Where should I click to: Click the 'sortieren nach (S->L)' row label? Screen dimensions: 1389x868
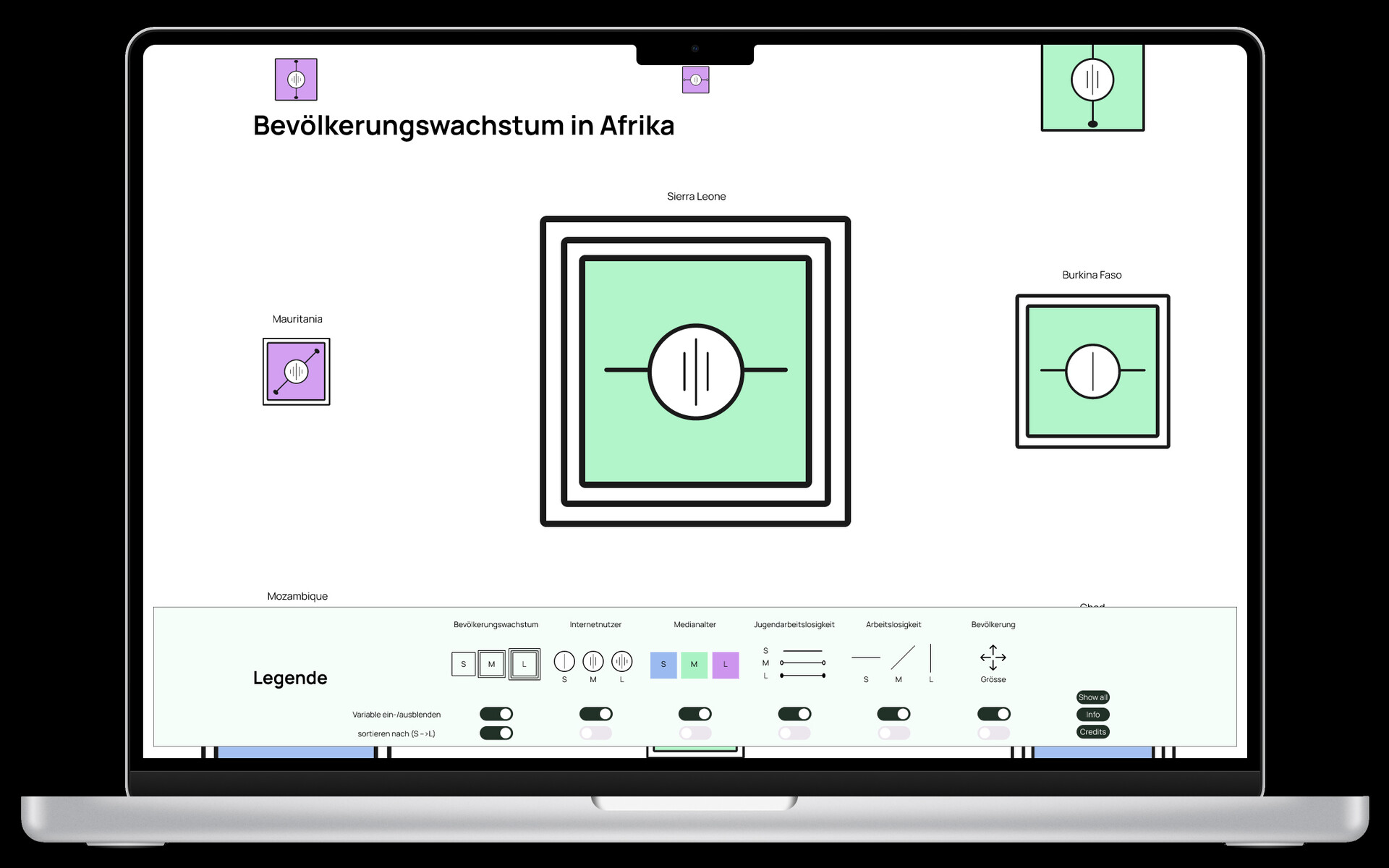396,733
